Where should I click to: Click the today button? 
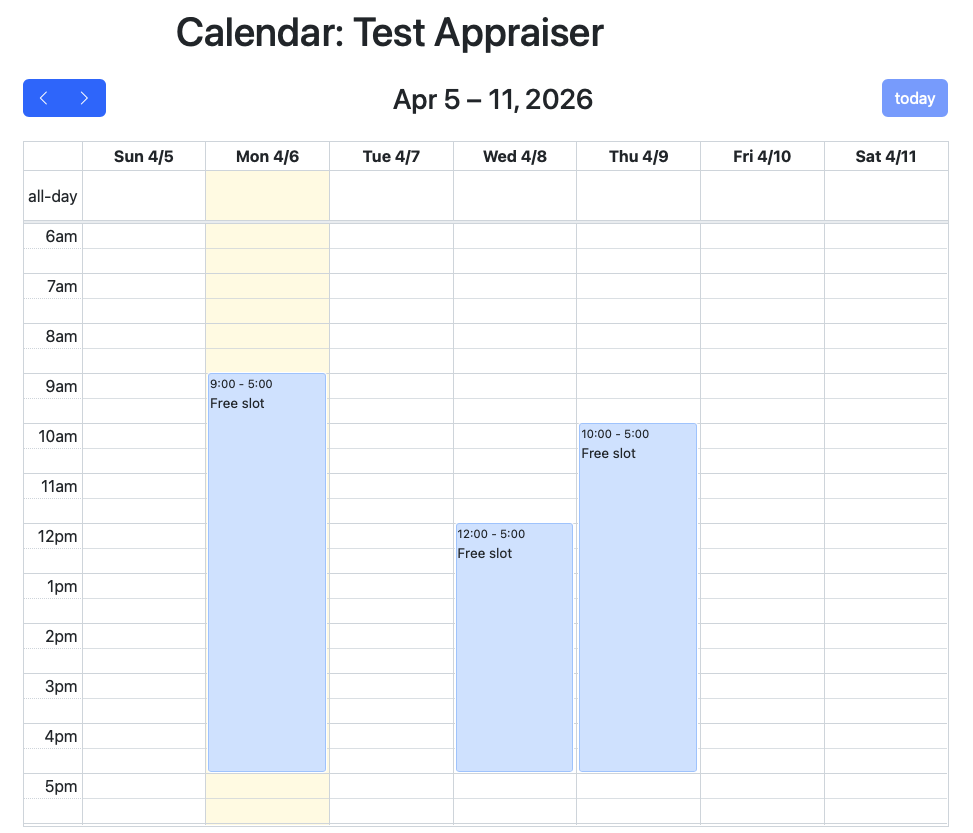[x=914, y=98]
